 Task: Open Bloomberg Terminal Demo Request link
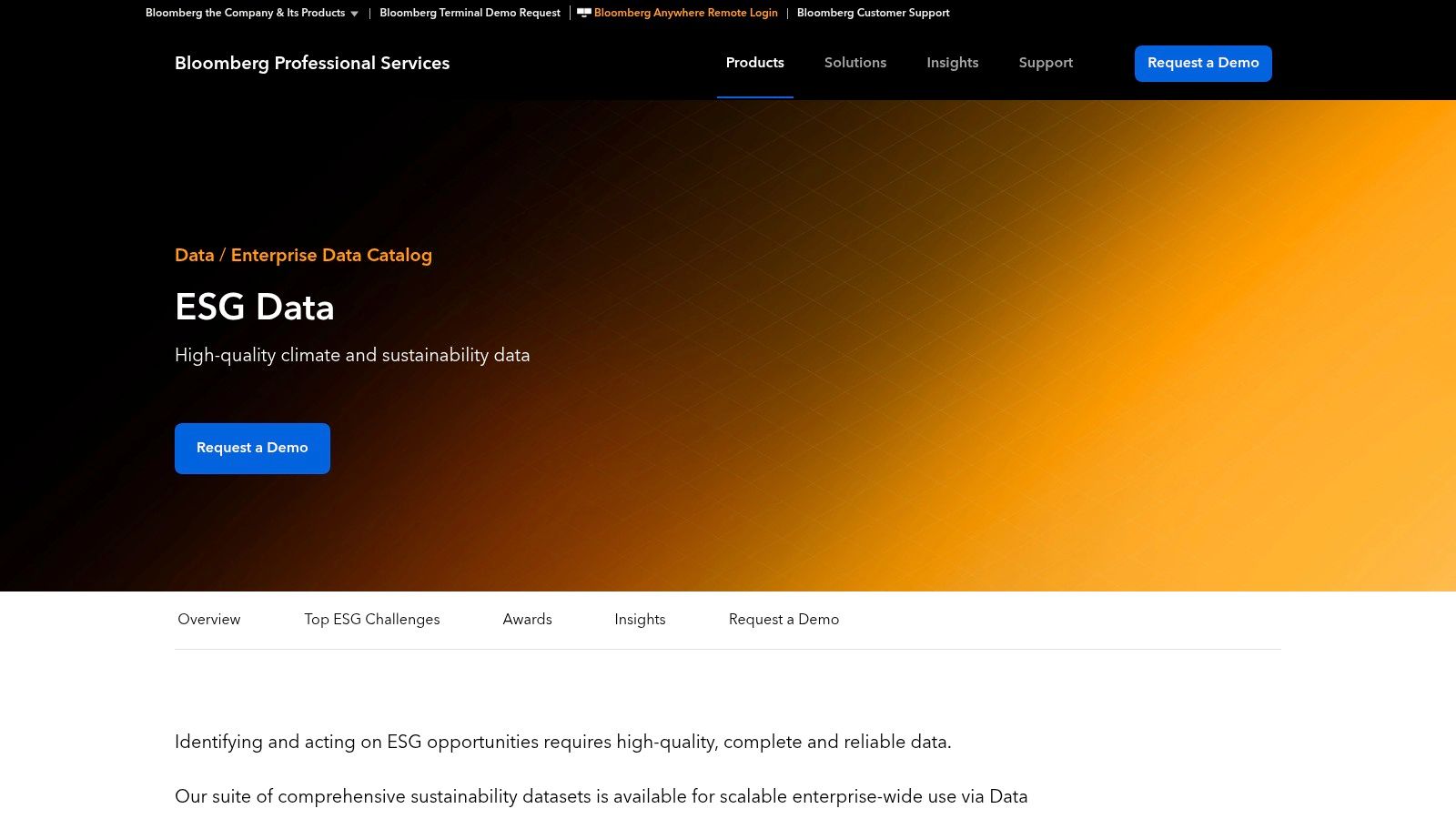coord(470,13)
